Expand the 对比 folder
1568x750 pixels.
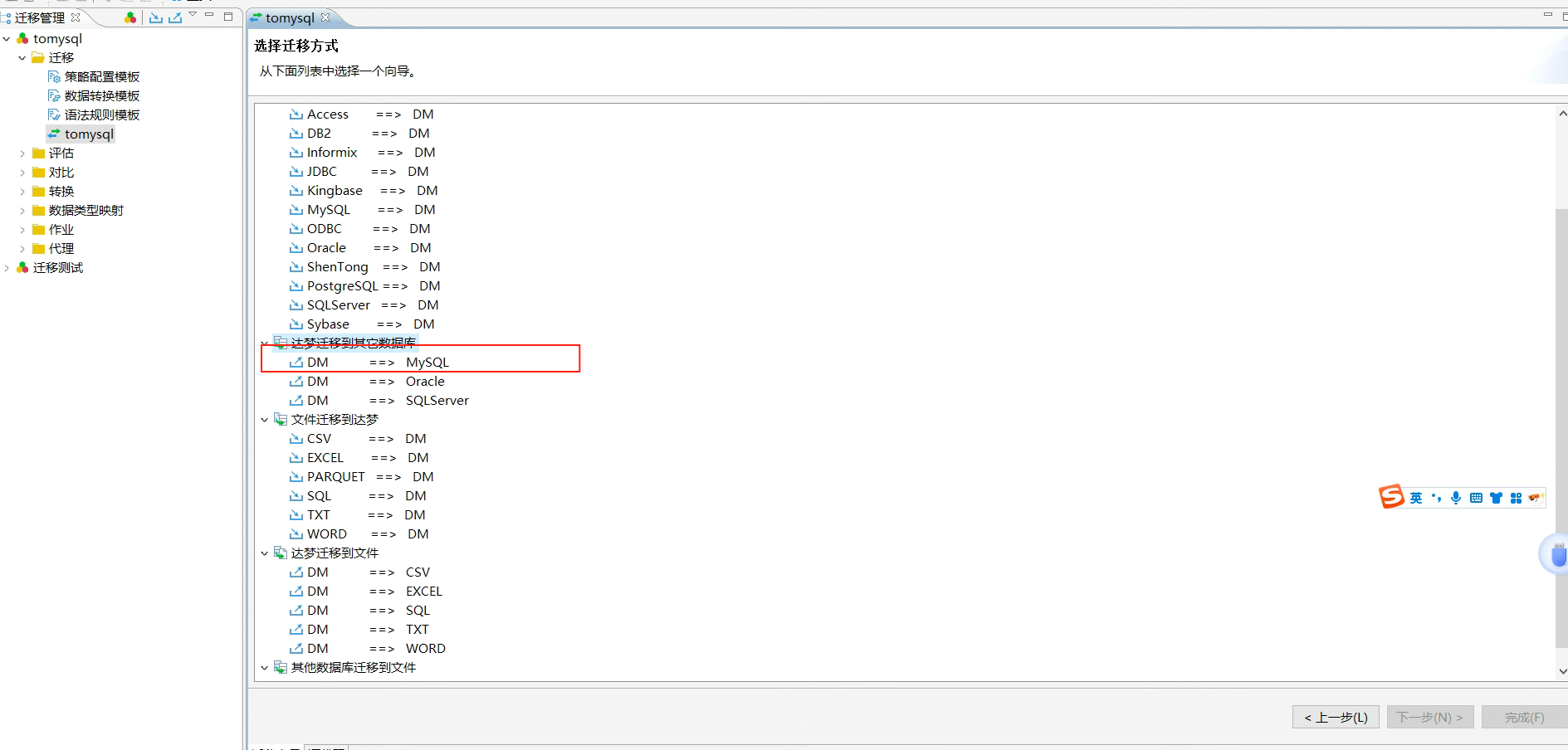coord(22,173)
